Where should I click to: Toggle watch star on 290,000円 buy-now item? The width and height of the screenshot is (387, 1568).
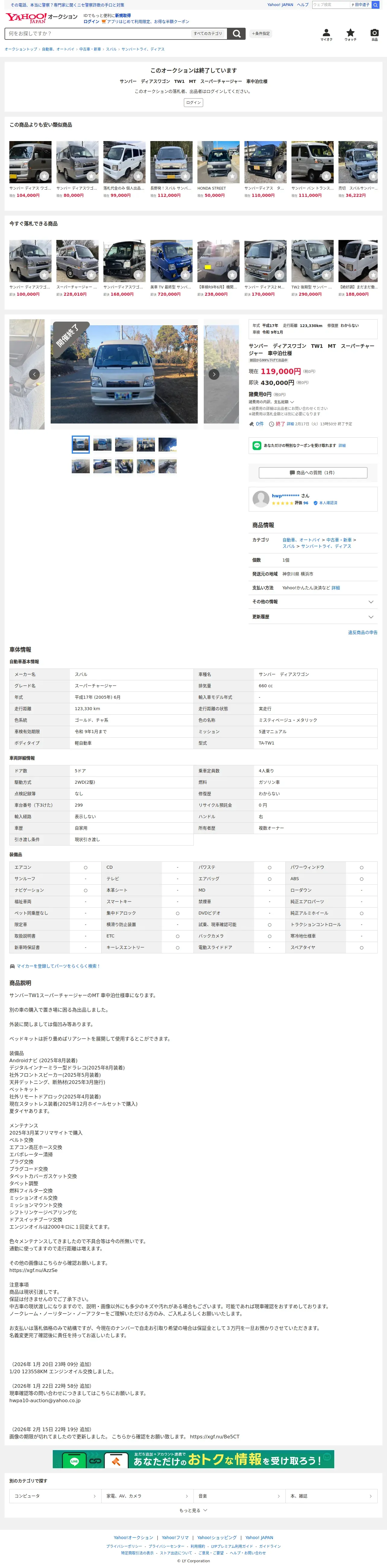pos(326,275)
